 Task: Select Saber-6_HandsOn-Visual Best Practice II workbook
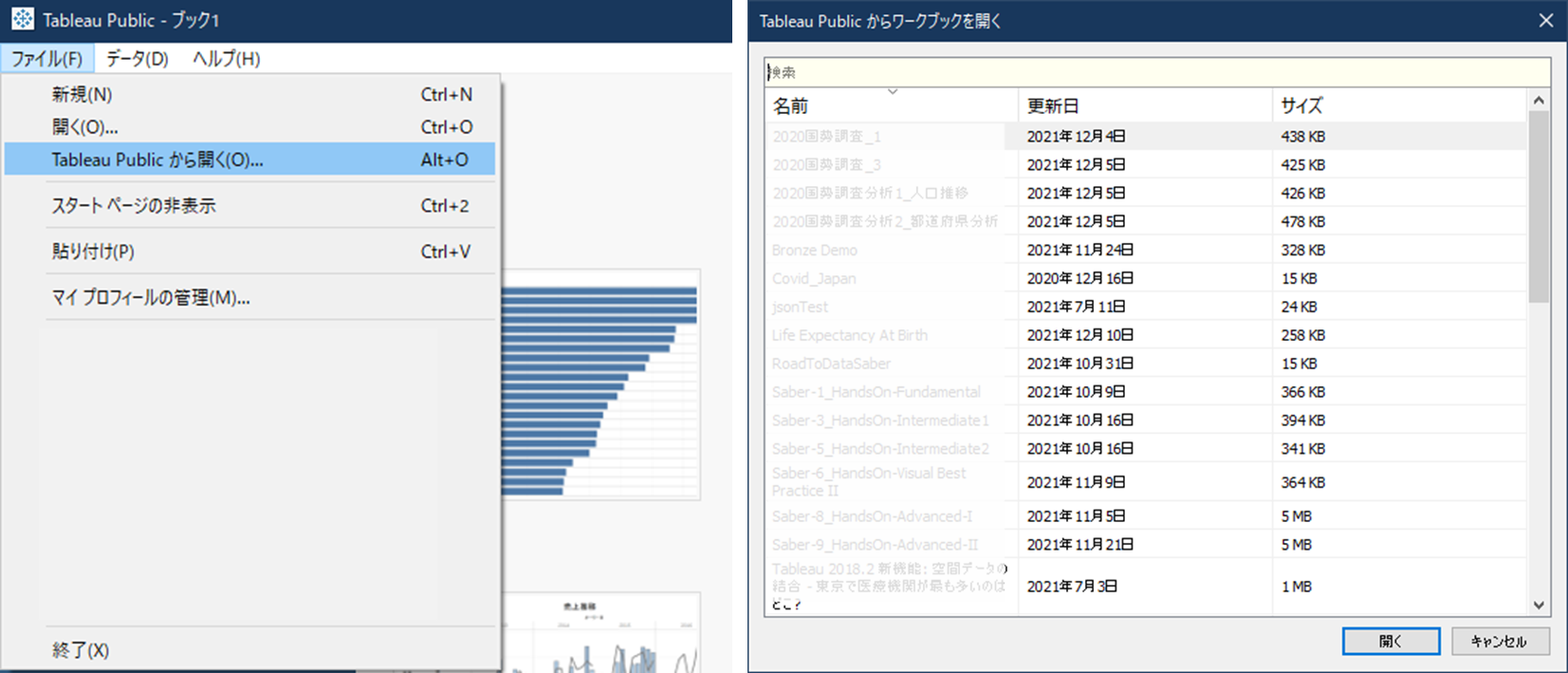(1145, 482)
